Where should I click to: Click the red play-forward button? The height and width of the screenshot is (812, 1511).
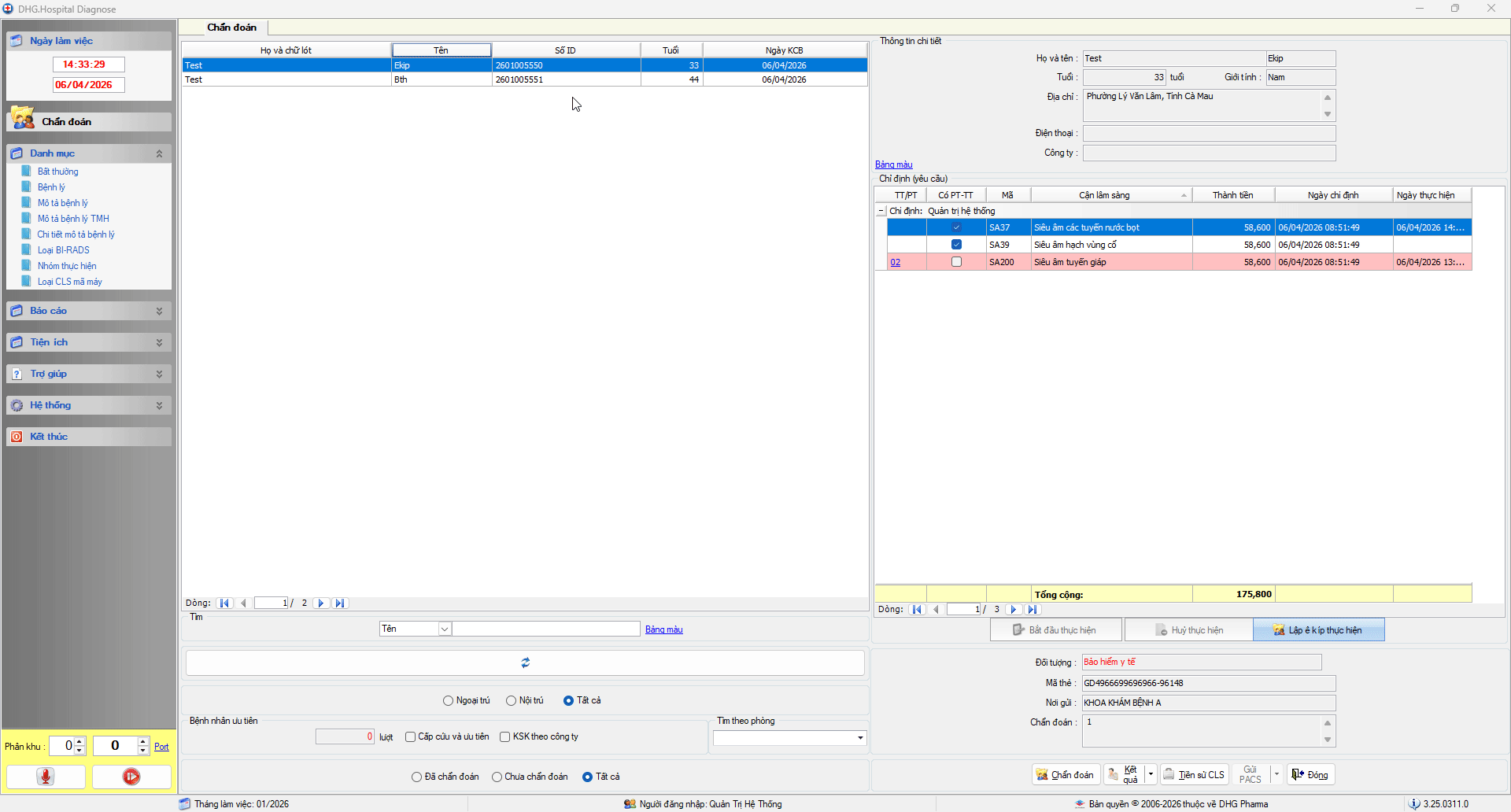(131, 777)
